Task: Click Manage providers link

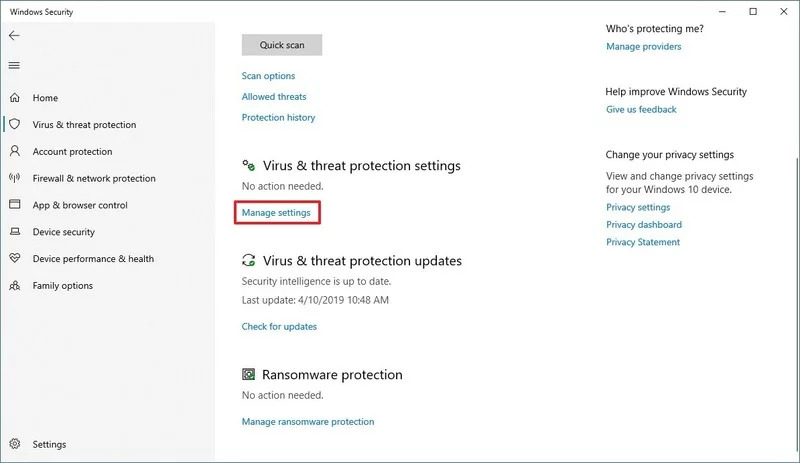Action: (643, 47)
